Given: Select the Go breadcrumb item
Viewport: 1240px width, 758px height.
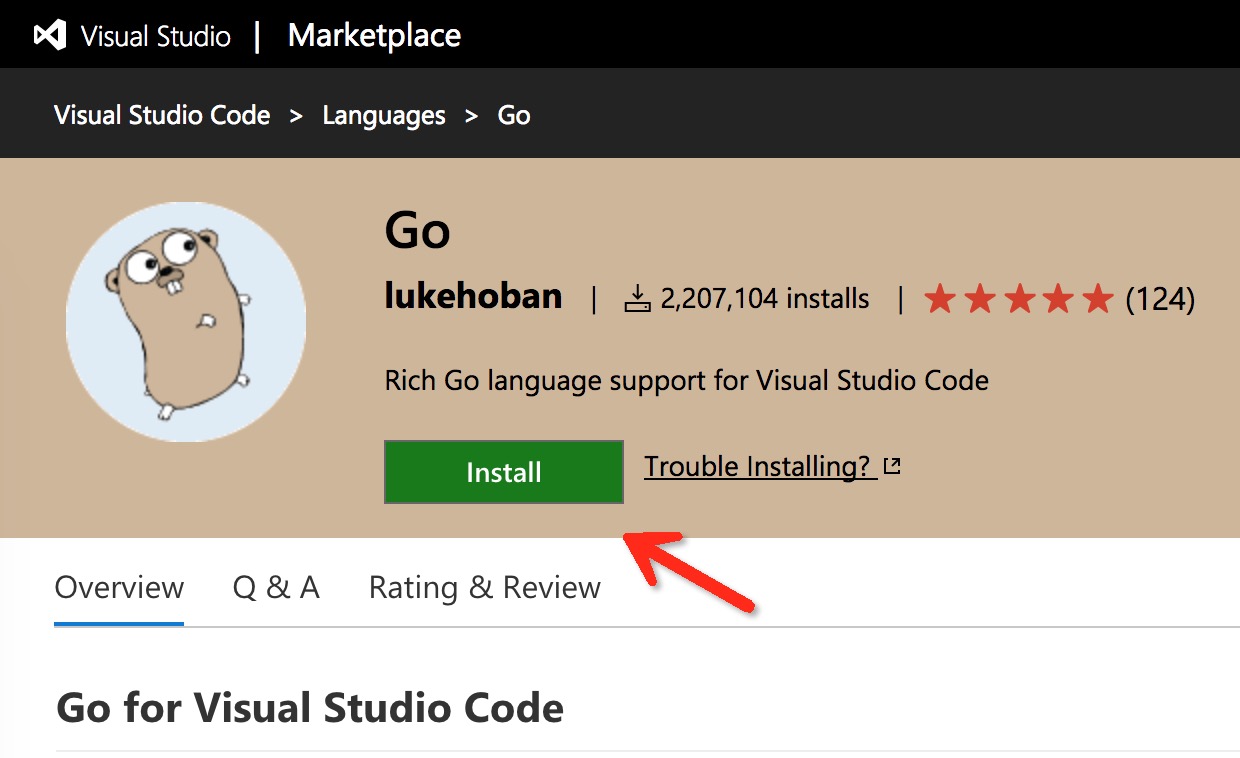Looking at the screenshot, I should click(514, 115).
